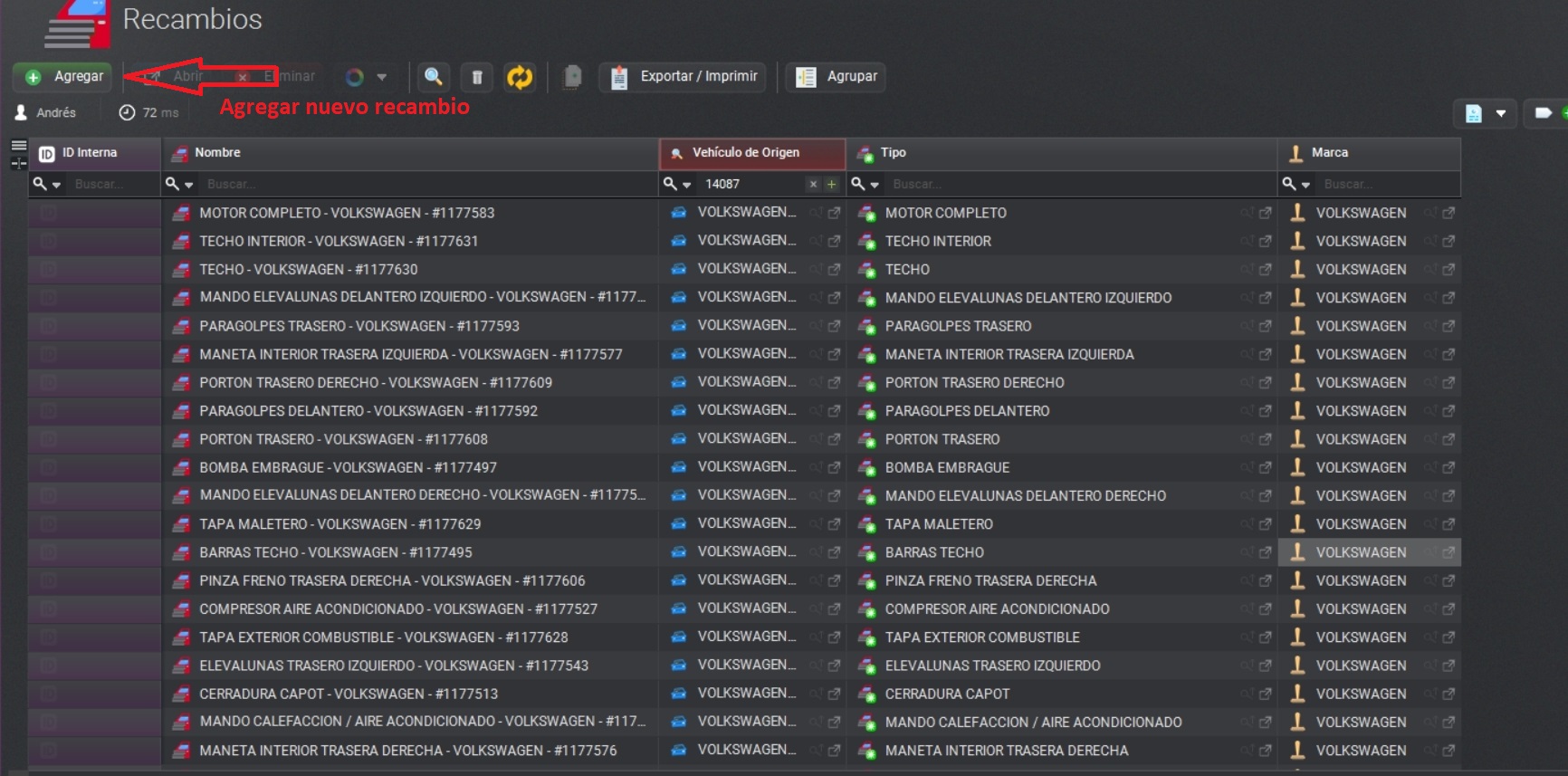Screen dimensions: 1568x776
Task: Select checkbox for TECHO INTERIOR row
Action: (x=49, y=241)
